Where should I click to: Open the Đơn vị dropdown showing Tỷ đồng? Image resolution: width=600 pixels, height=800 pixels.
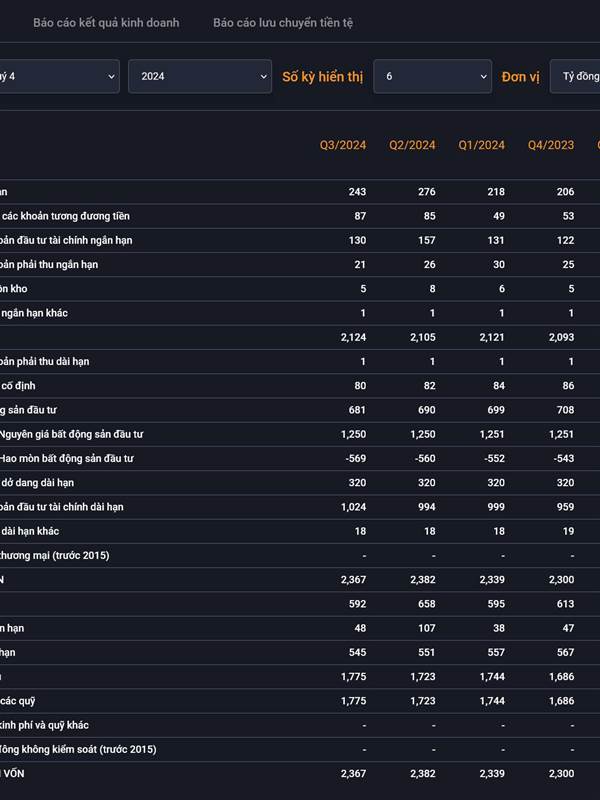tap(575, 77)
